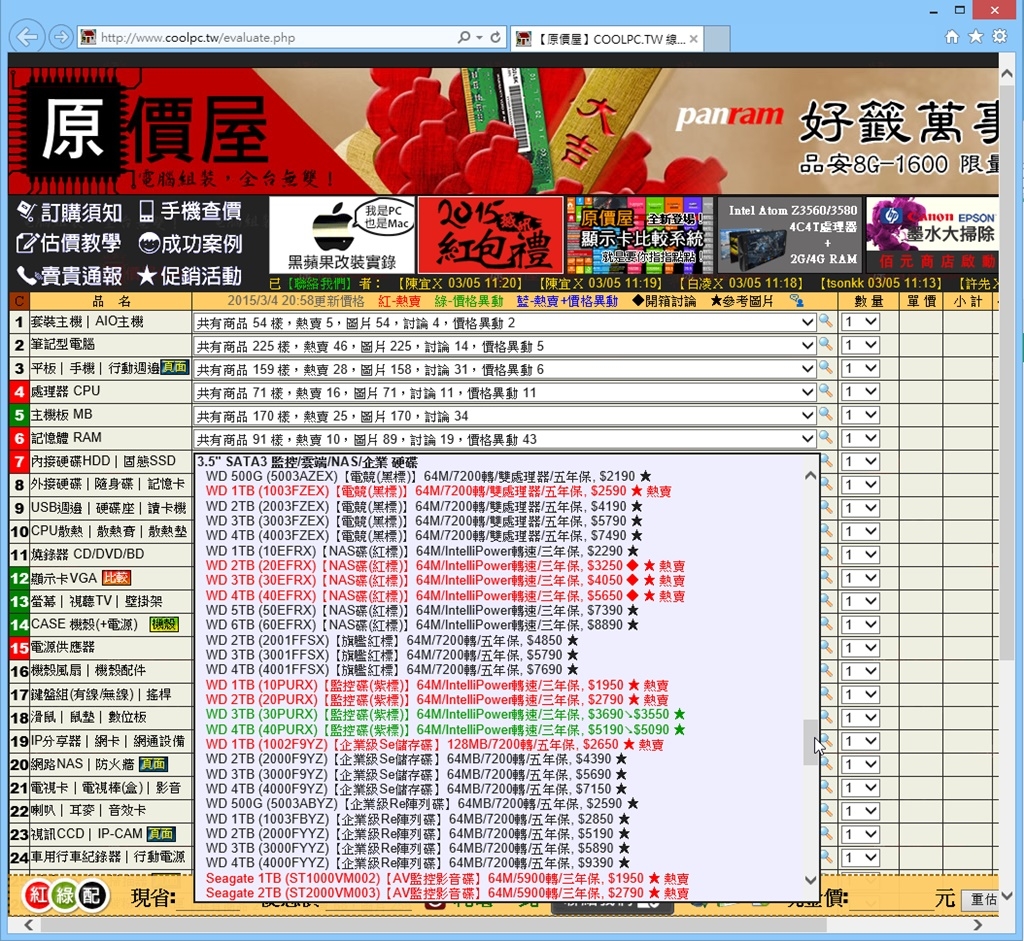Click the 比較 badge beside 顯示卡VGA
Image resolution: width=1024 pixels, height=941 pixels.
tap(116, 578)
